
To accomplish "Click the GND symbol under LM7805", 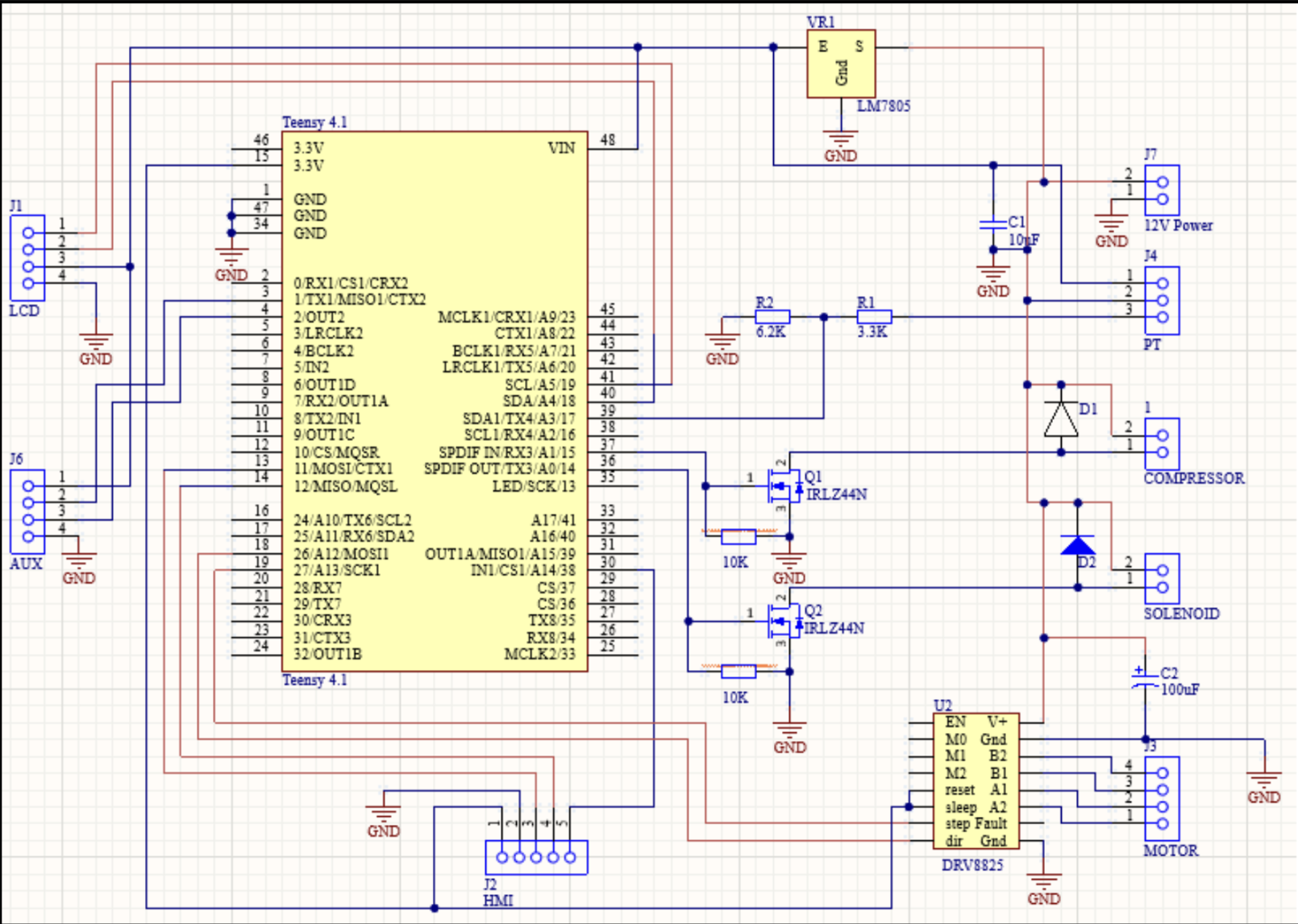I will point(841,147).
